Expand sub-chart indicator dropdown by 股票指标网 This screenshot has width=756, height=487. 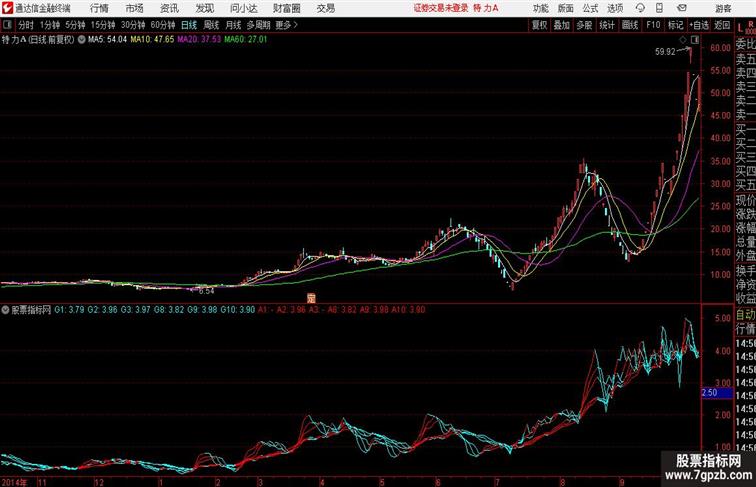tap(5, 310)
